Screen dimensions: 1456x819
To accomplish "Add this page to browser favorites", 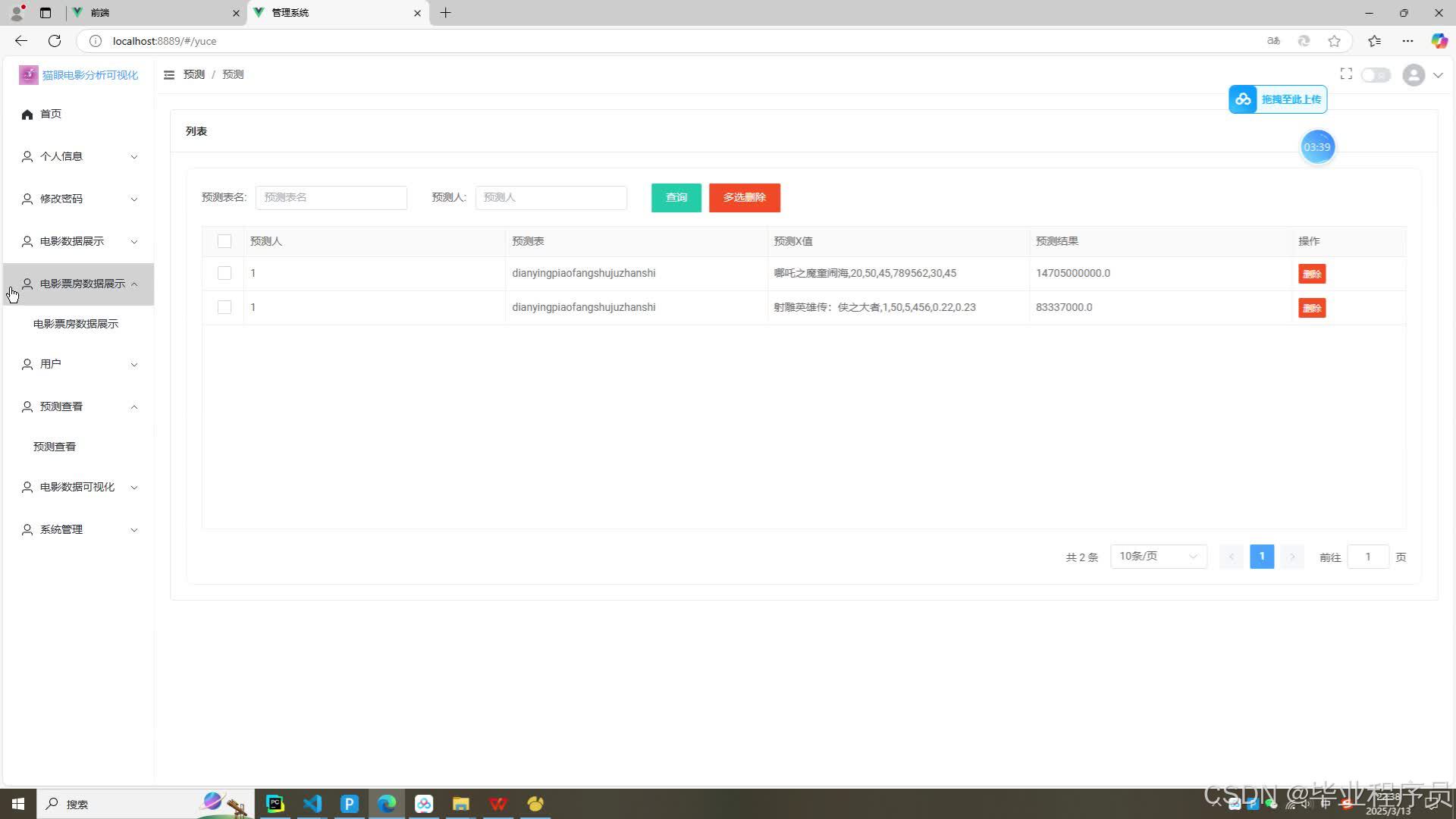I will (x=1335, y=41).
